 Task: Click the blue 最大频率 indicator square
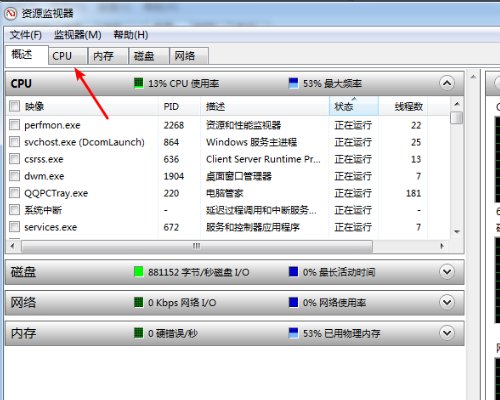click(x=293, y=83)
